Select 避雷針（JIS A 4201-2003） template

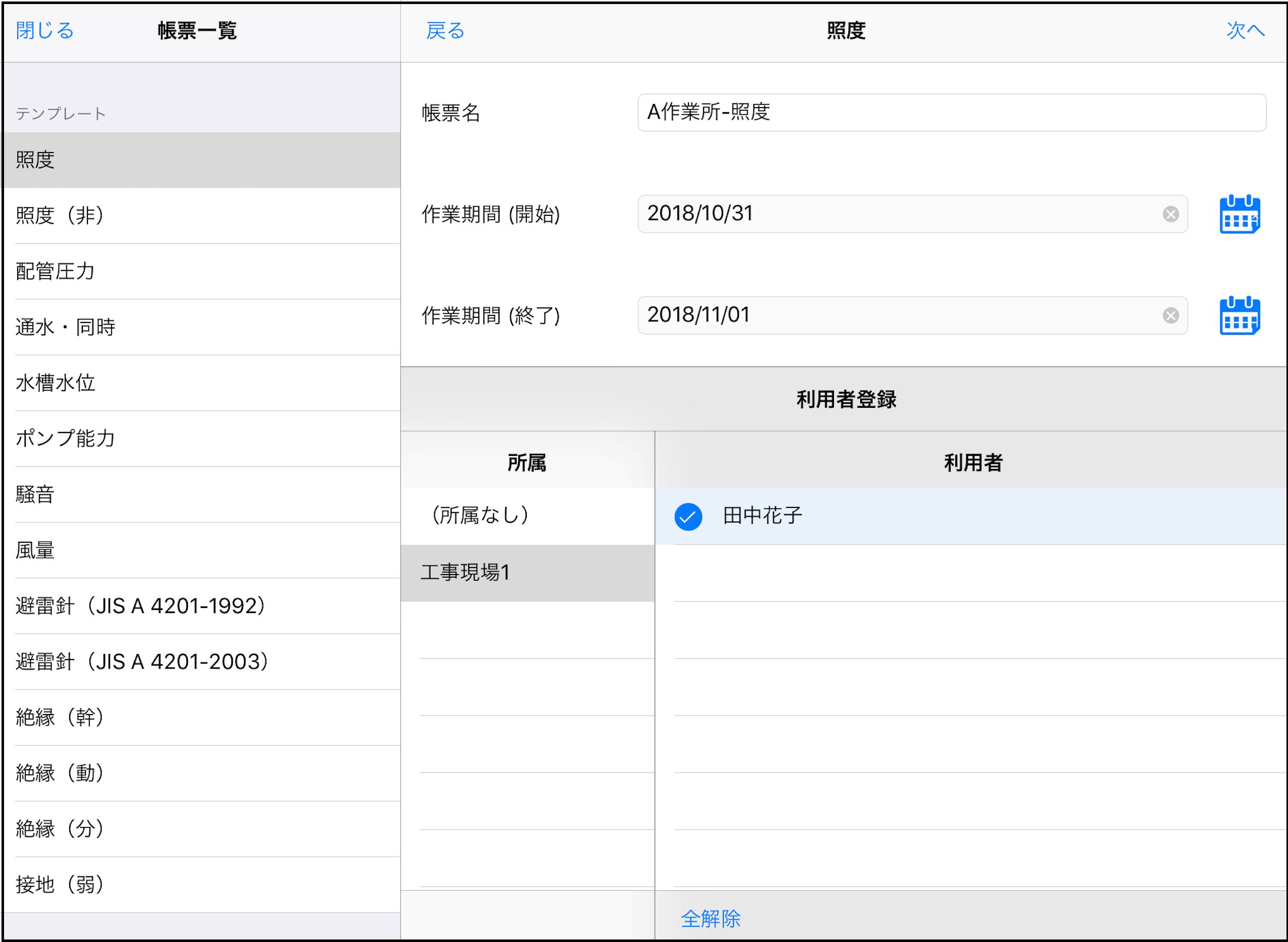click(x=201, y=662)
